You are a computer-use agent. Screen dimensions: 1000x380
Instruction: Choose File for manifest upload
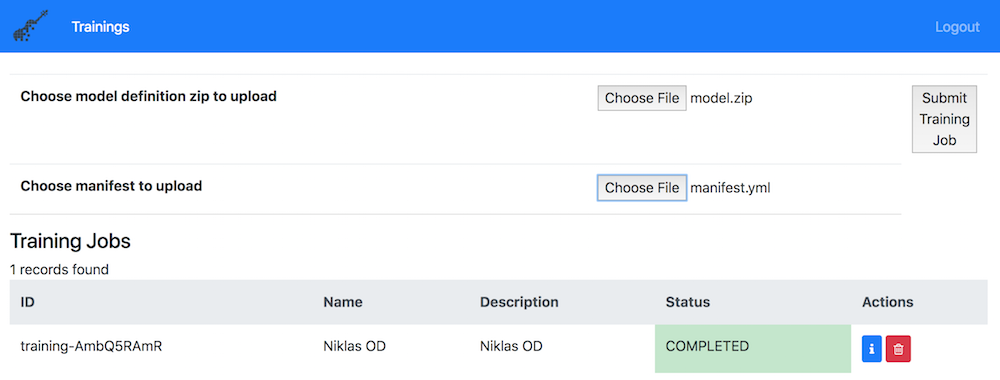coord(642,187)
